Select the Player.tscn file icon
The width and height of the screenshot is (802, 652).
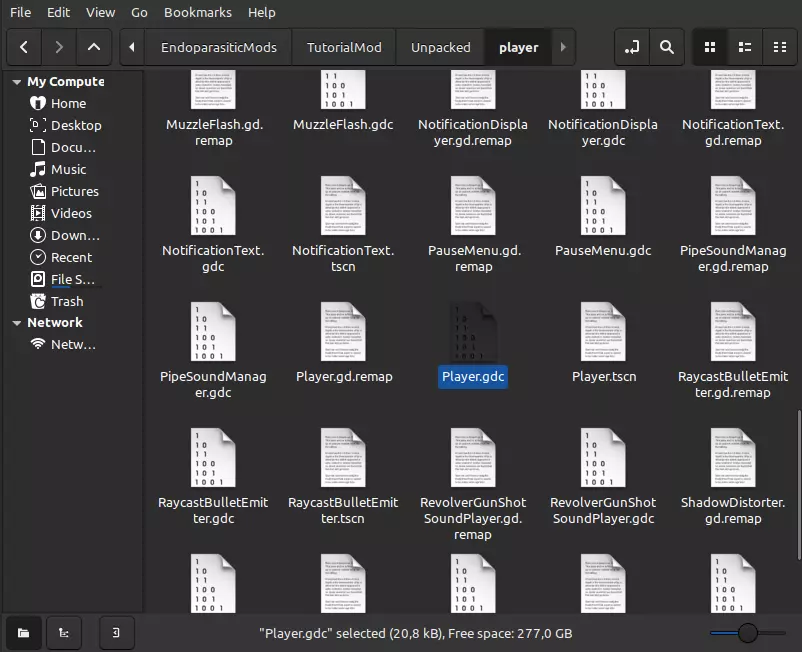click(x=603, y=332)
